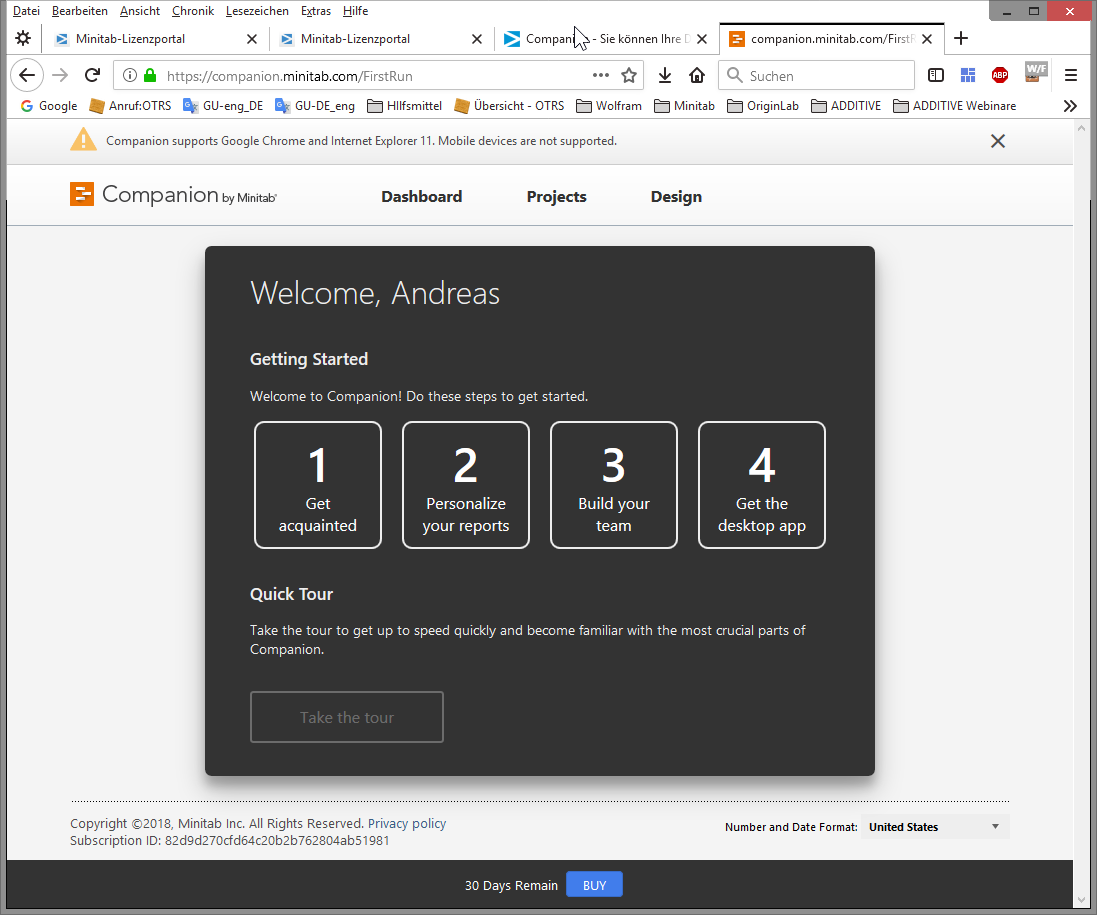This screenshot has height=915, width=1097.
Task: Open the Bearbeiten menu
Action: click(80, 11)
